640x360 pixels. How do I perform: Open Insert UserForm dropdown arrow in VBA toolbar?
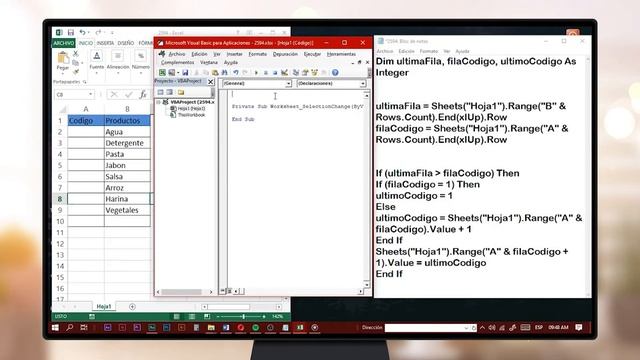pos(178,73)
